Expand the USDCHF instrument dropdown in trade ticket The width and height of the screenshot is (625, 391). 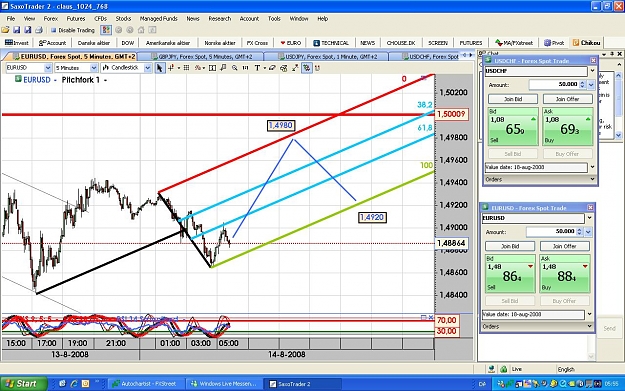592,71
